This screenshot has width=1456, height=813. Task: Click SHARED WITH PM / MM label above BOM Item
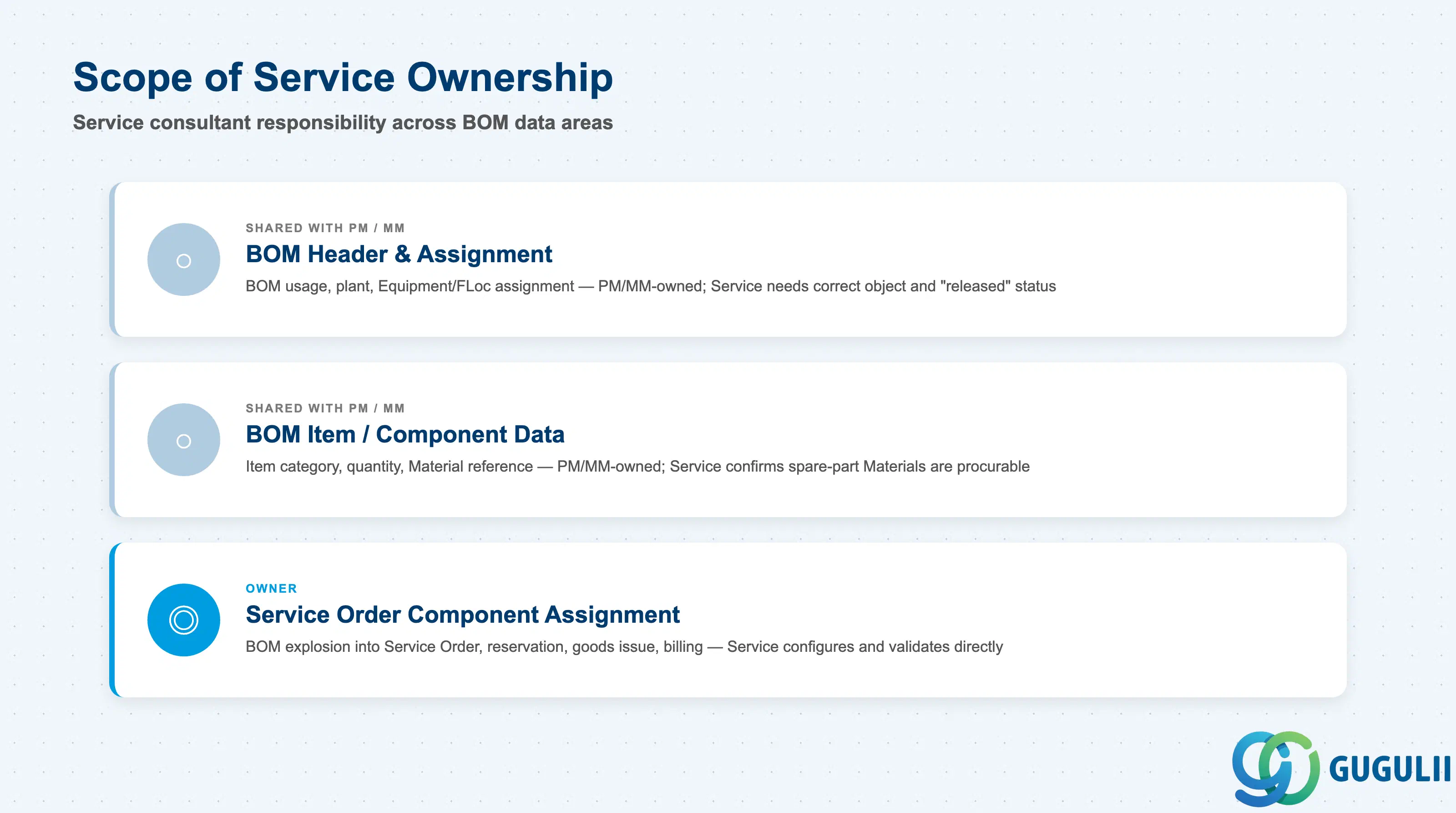point(325,408)
